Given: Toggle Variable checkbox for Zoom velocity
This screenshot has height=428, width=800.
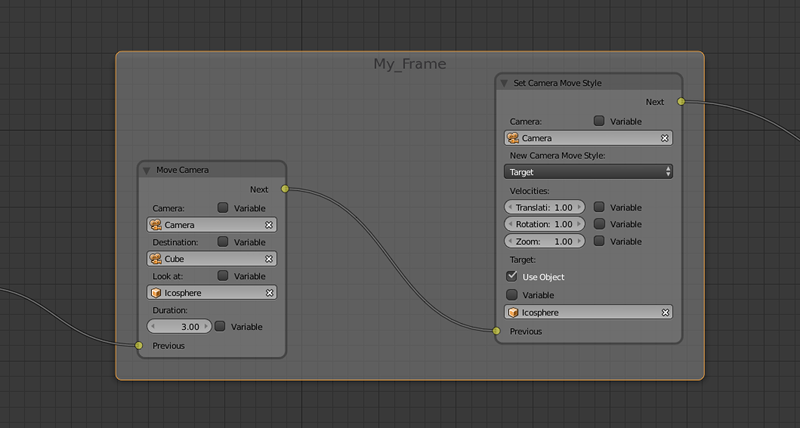Looking at the screenshot, I should 599,241.
